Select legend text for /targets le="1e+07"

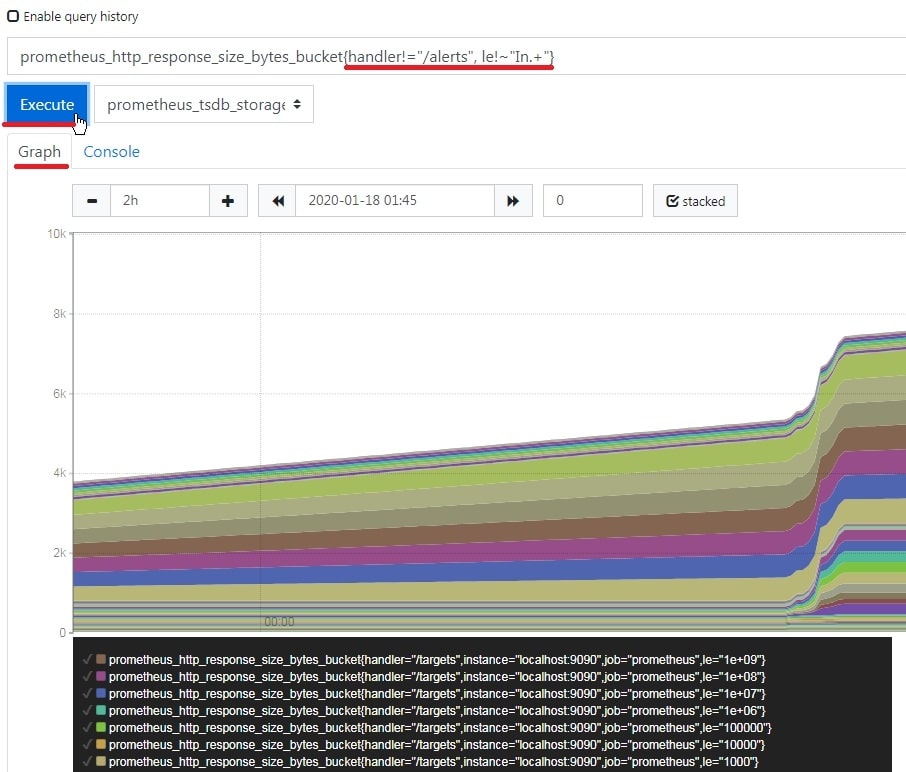(x=437, y=693)
